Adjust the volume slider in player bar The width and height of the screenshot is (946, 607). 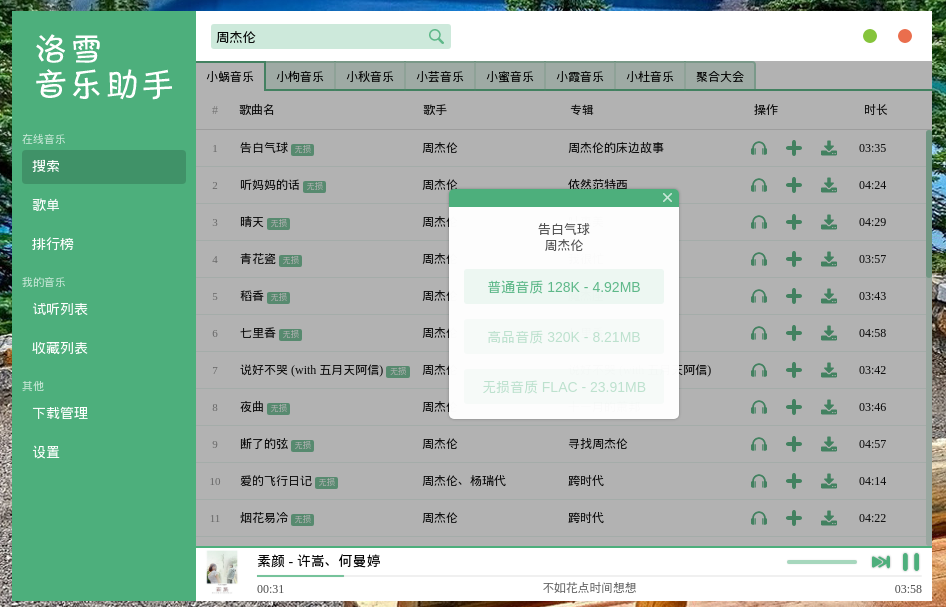click(822, 562)
